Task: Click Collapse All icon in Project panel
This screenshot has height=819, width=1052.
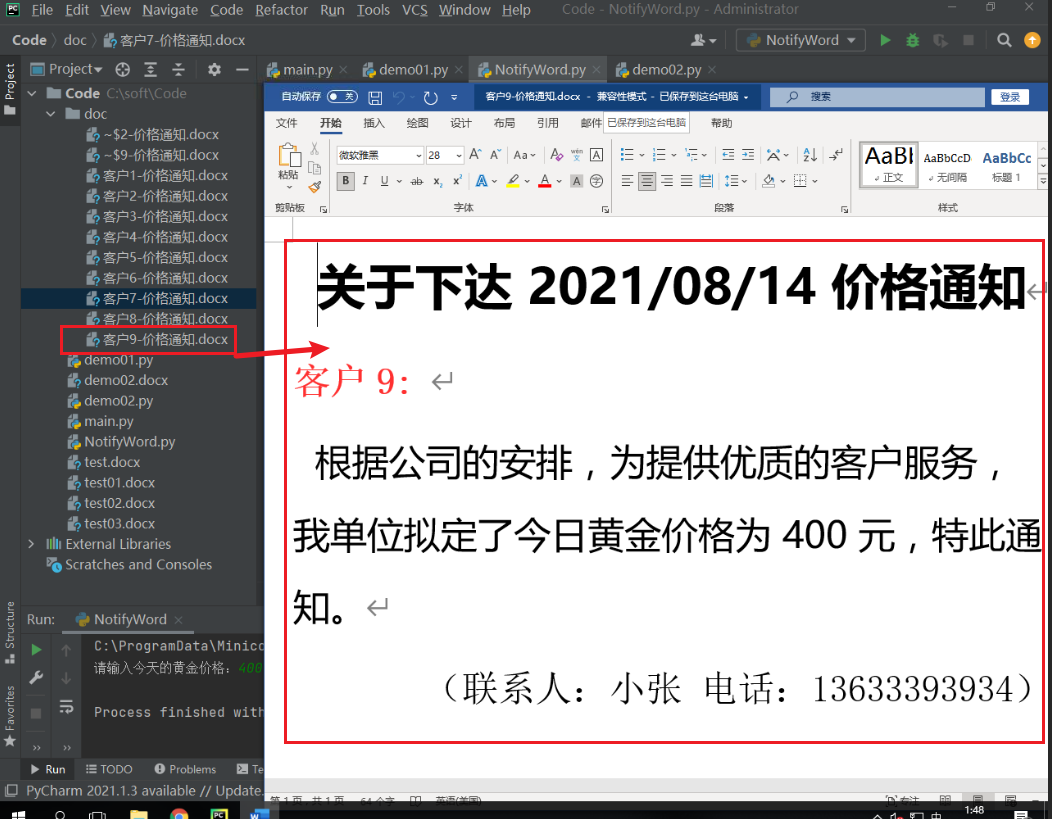Action: 178,69
